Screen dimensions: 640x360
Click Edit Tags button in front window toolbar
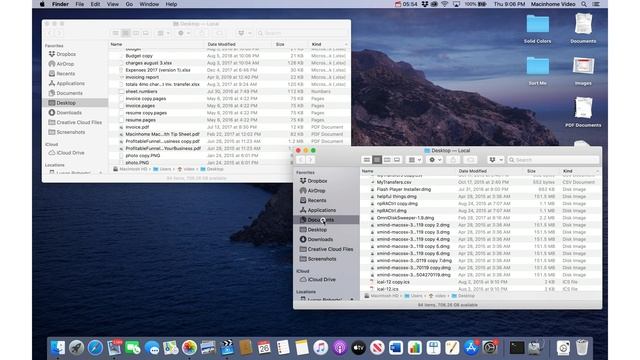tap(470, 160)
